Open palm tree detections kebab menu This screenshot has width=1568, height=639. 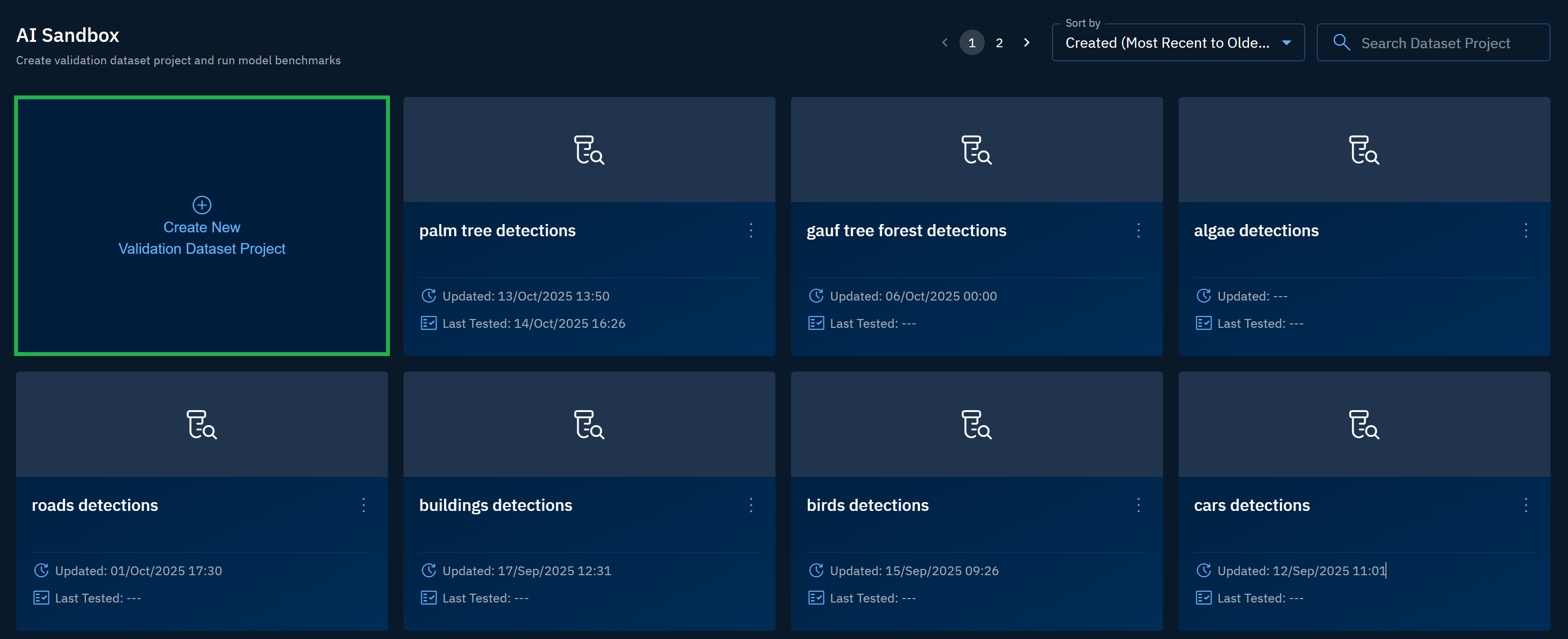pos(751,230)
